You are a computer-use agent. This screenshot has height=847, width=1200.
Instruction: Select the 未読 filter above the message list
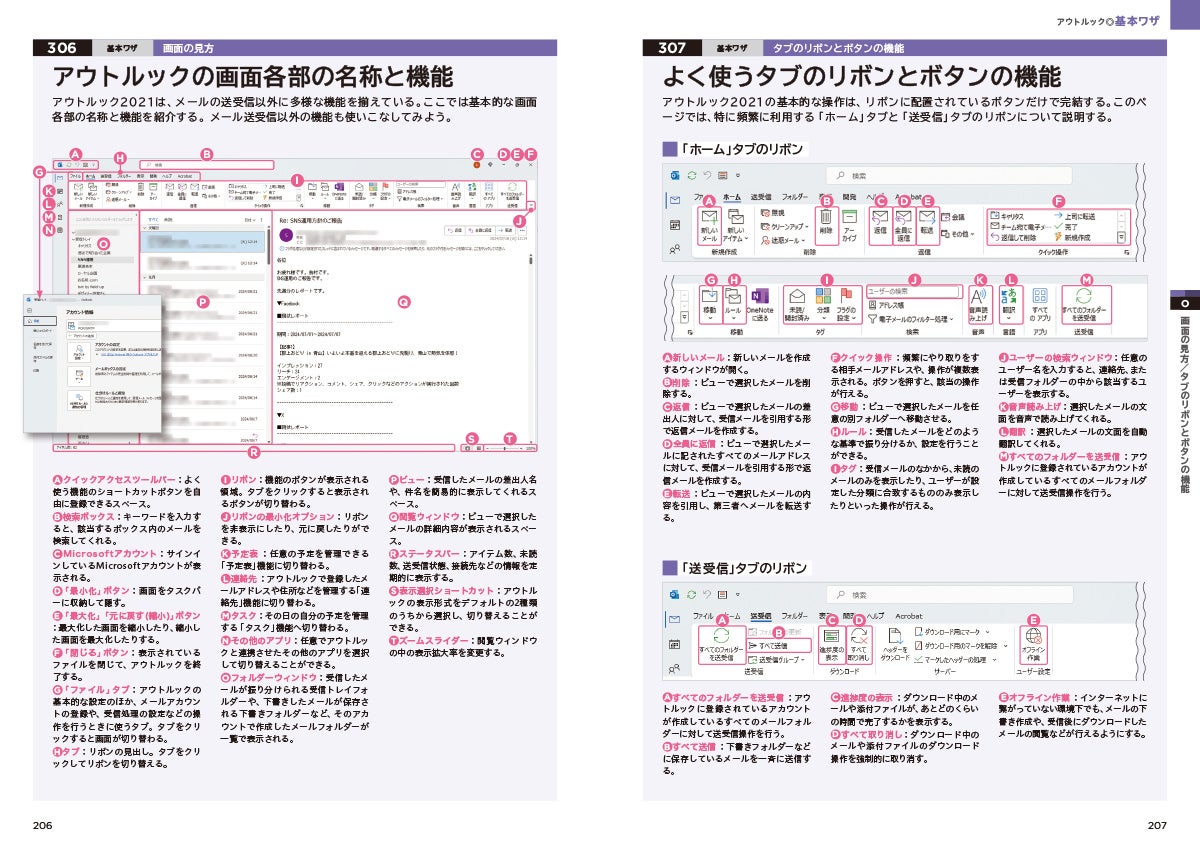[x=170, y=220]
